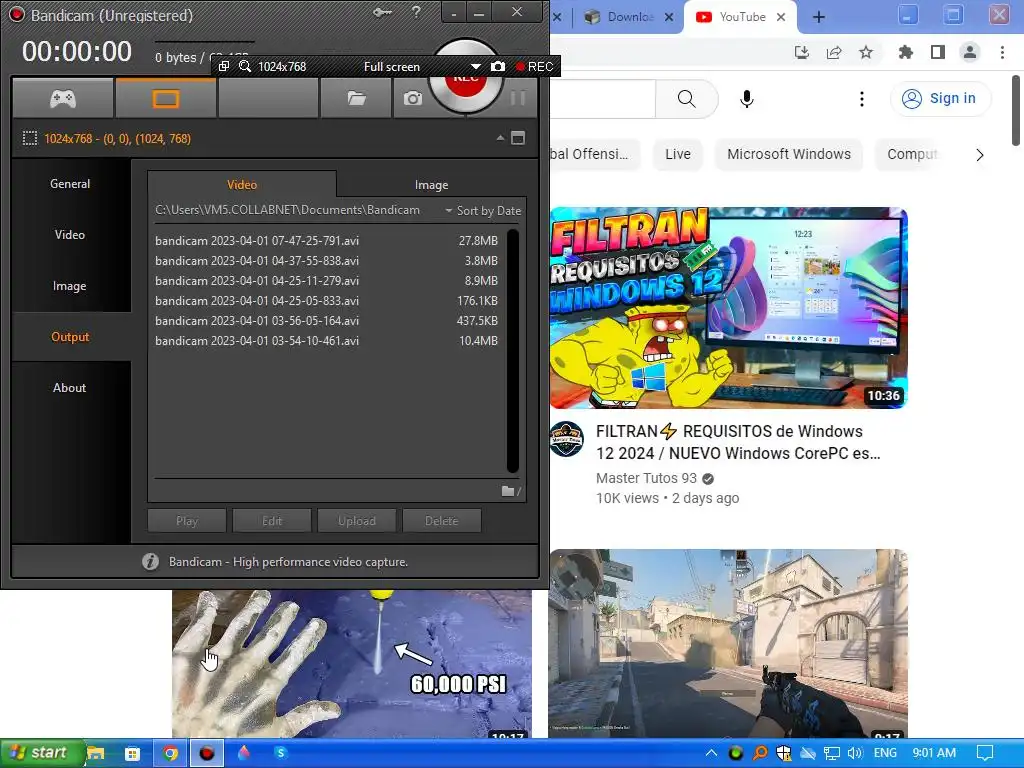Switch to the Video files tab
Viewport: 1024px width, 768px height.
click(242, 184)
